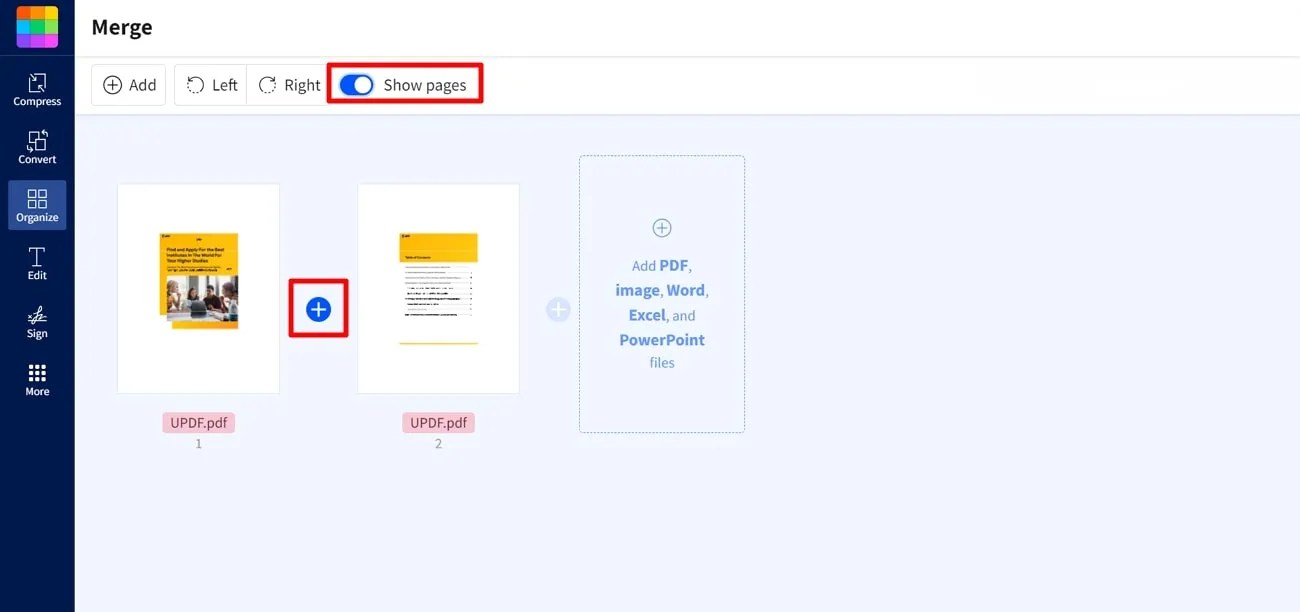Select the second UPDF.pdf page thumbnail
Screen dimensions: 1300x612
click(x=437, y=288)
